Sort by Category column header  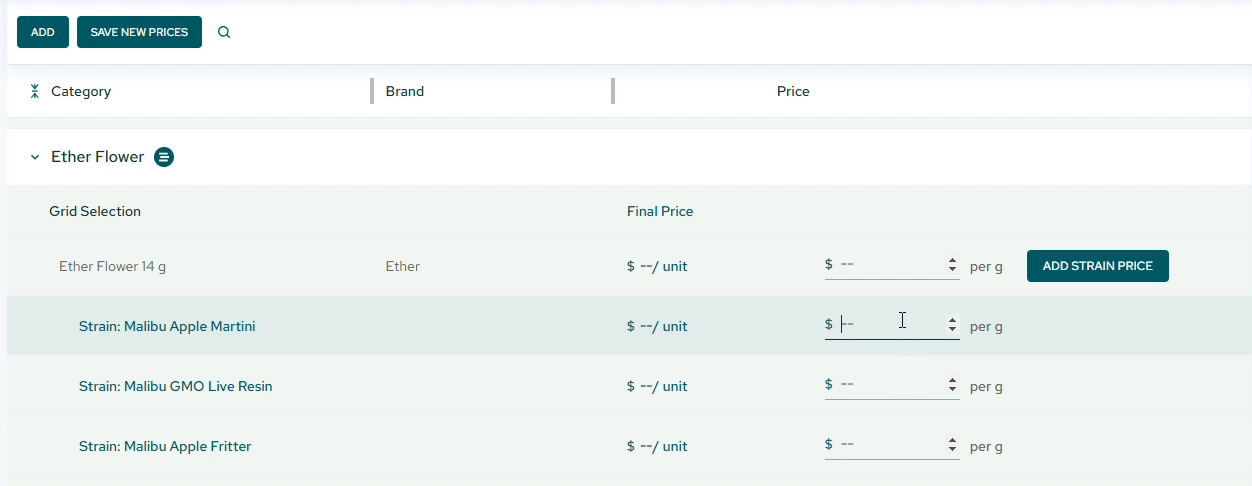coord(81,91)
